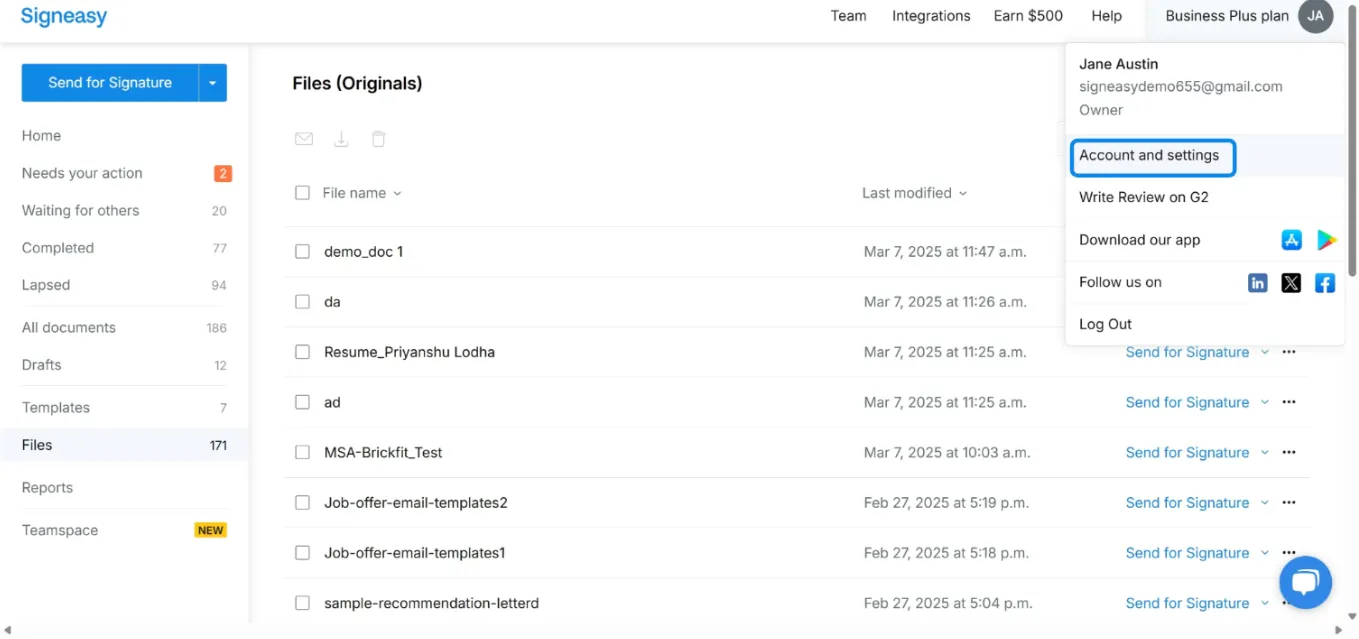Click the blue Send for Signature button
The height and width of the screenshot is (639, 1359).
pos(110,83)
